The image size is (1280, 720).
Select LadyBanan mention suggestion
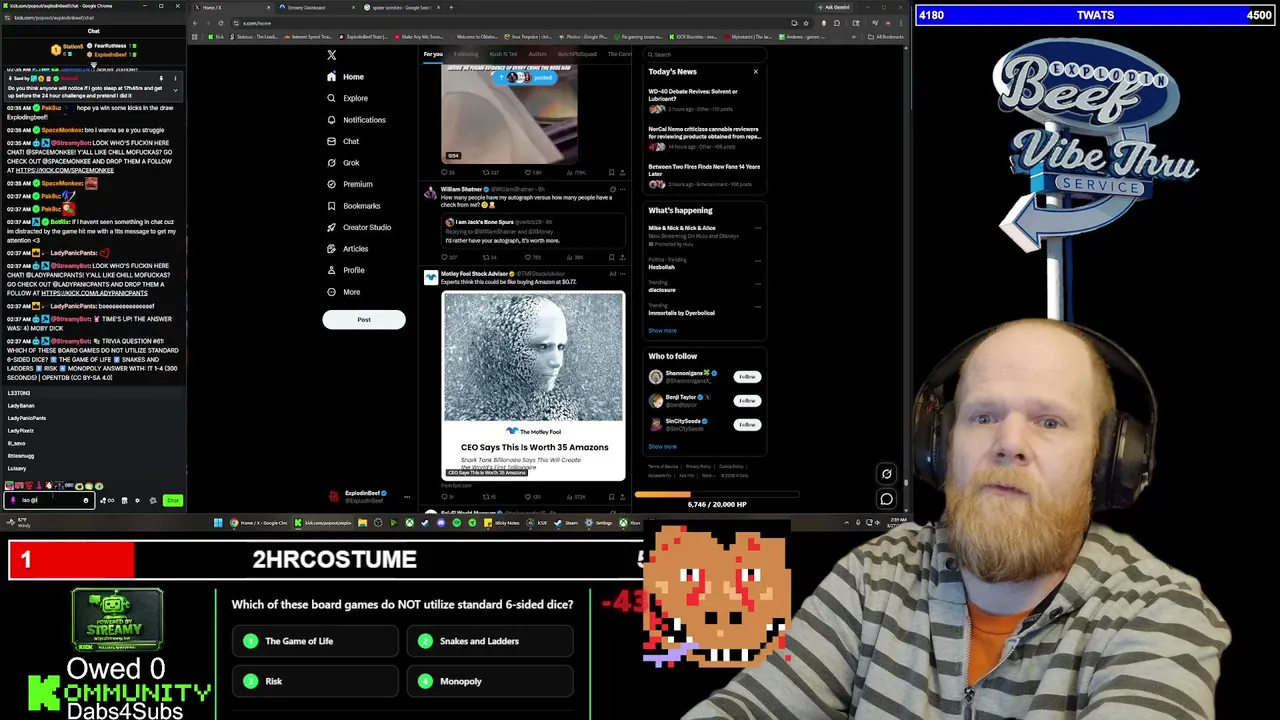(x=21, y=406)
